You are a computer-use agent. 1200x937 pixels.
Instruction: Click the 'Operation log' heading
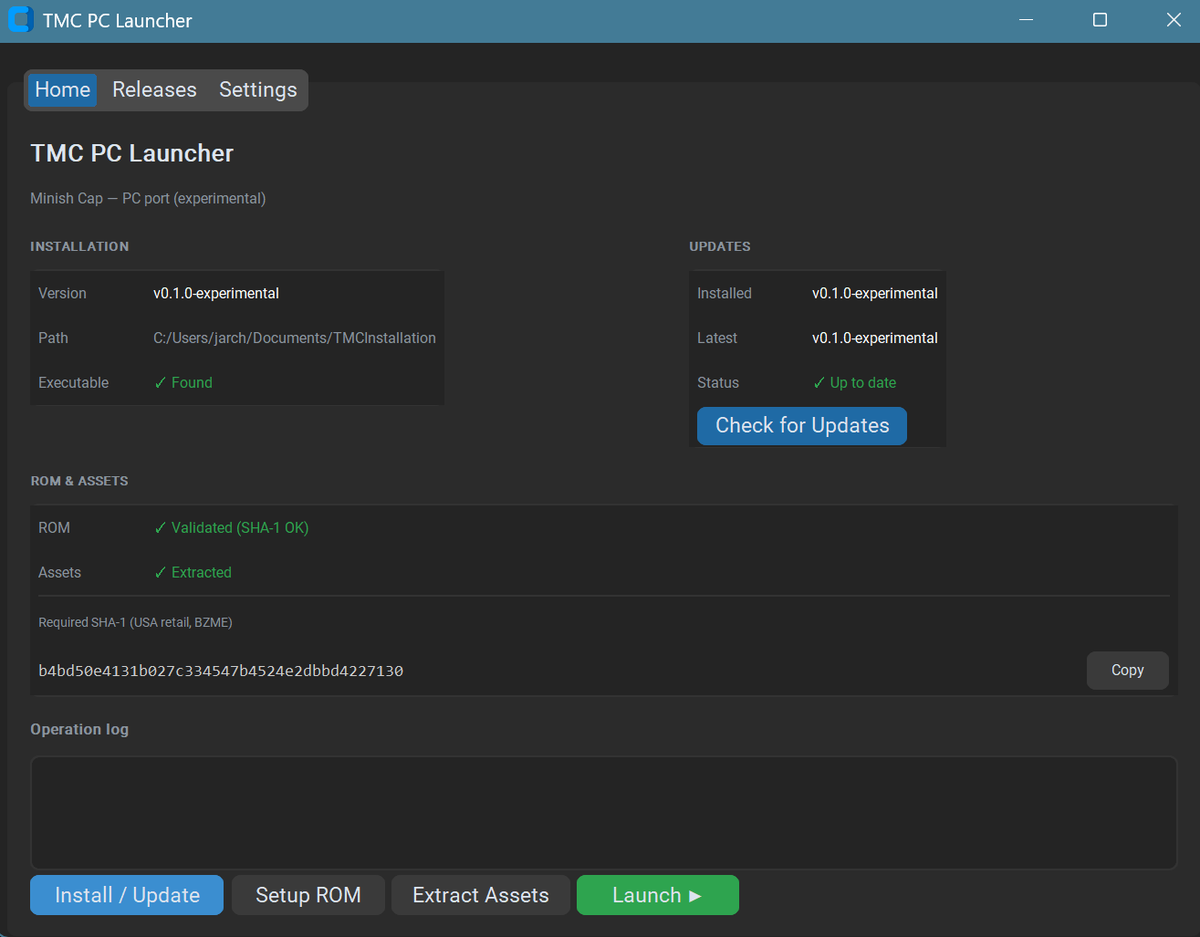click(x=79, y=729)
